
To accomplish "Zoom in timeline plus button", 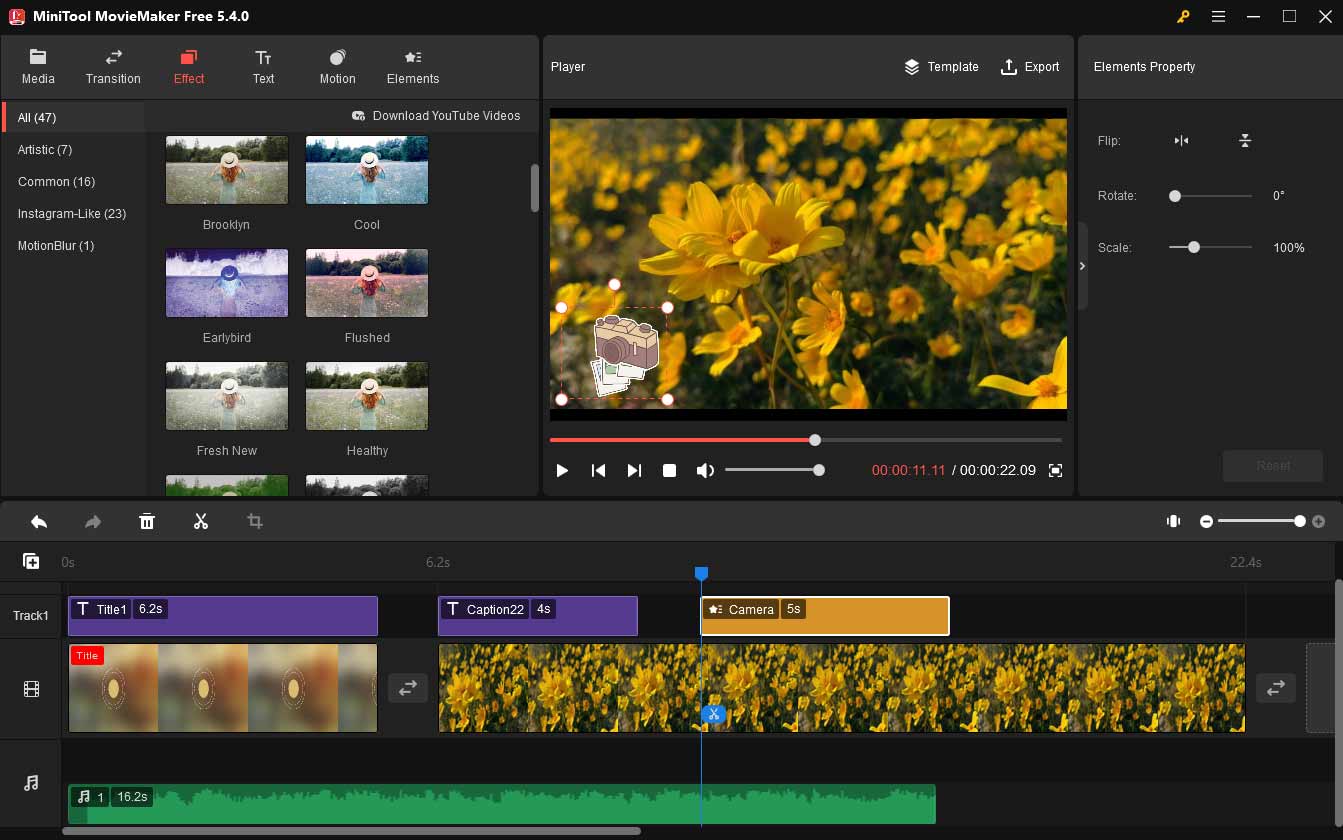I will 1318,521.
